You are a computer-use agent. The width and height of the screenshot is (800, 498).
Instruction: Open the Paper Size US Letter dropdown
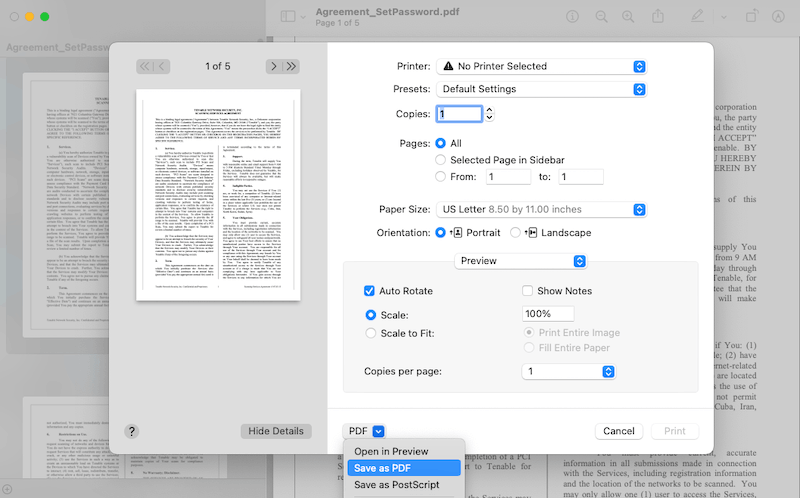[541, 210]
